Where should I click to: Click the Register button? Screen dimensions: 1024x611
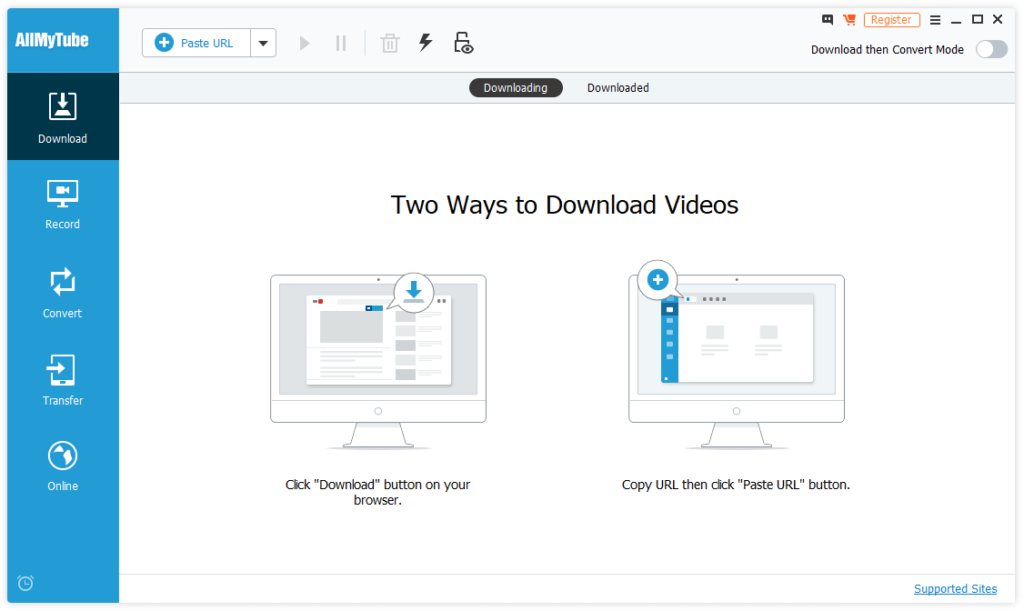tap(892, 19)
